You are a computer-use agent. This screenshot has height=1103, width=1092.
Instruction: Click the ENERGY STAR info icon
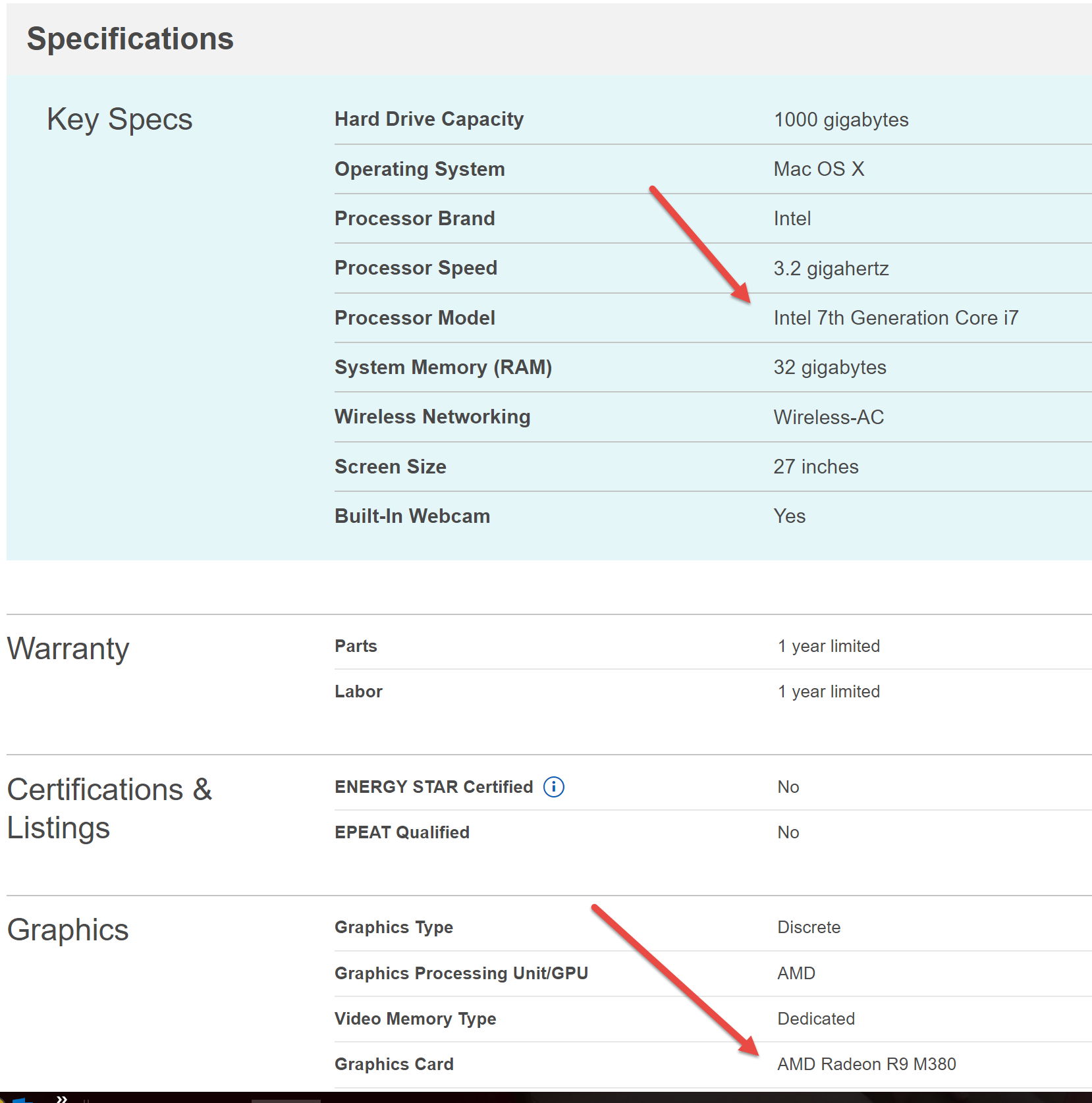point(553,787)
